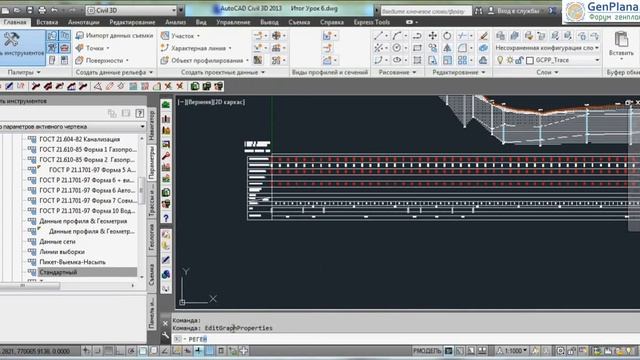The width and height of the screenshot is (640, 360).
Task: Click the command line wrench settings icon
Action: coord(165,336)
